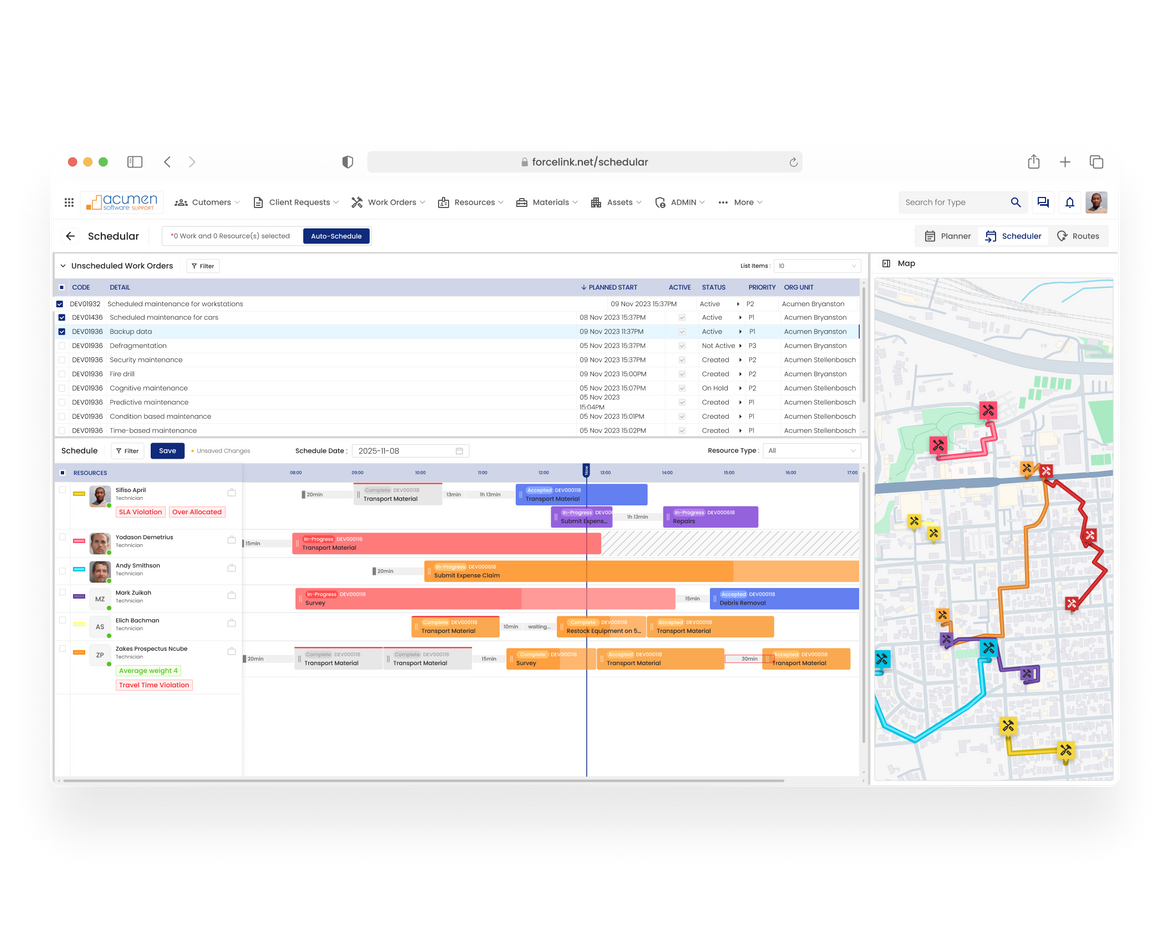Open the Resource Type dropdown
The image size is (1169, 927).
pos(812,451)
